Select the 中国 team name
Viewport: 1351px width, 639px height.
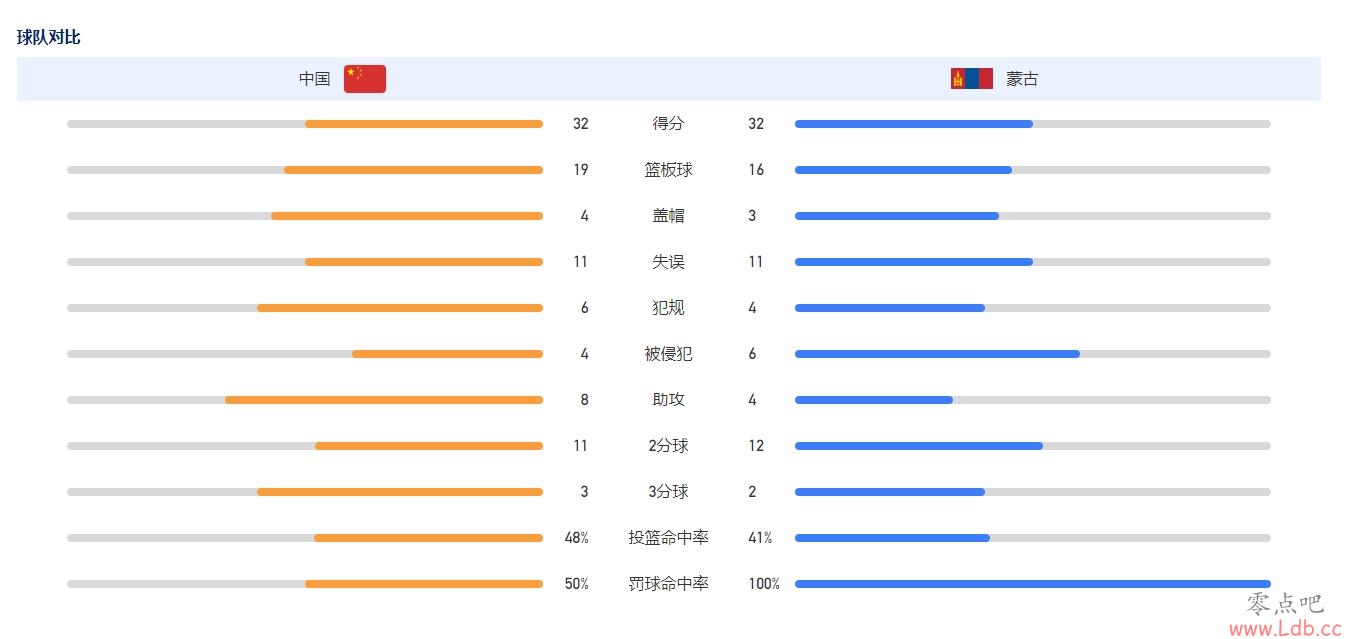[314, 79]
